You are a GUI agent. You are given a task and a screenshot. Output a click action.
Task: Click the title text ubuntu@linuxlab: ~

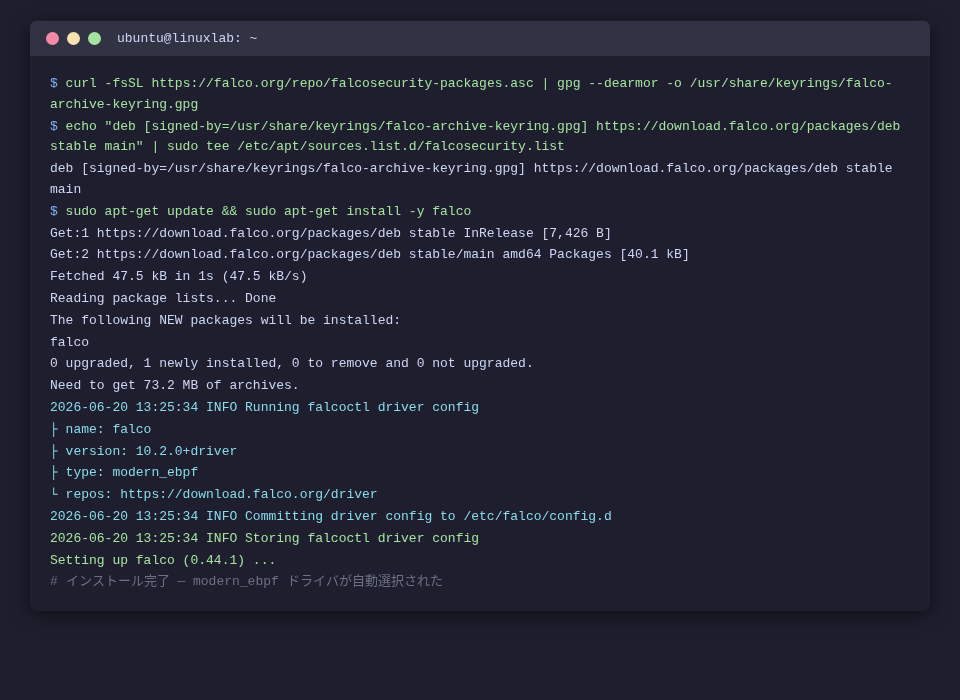point(187,39)
